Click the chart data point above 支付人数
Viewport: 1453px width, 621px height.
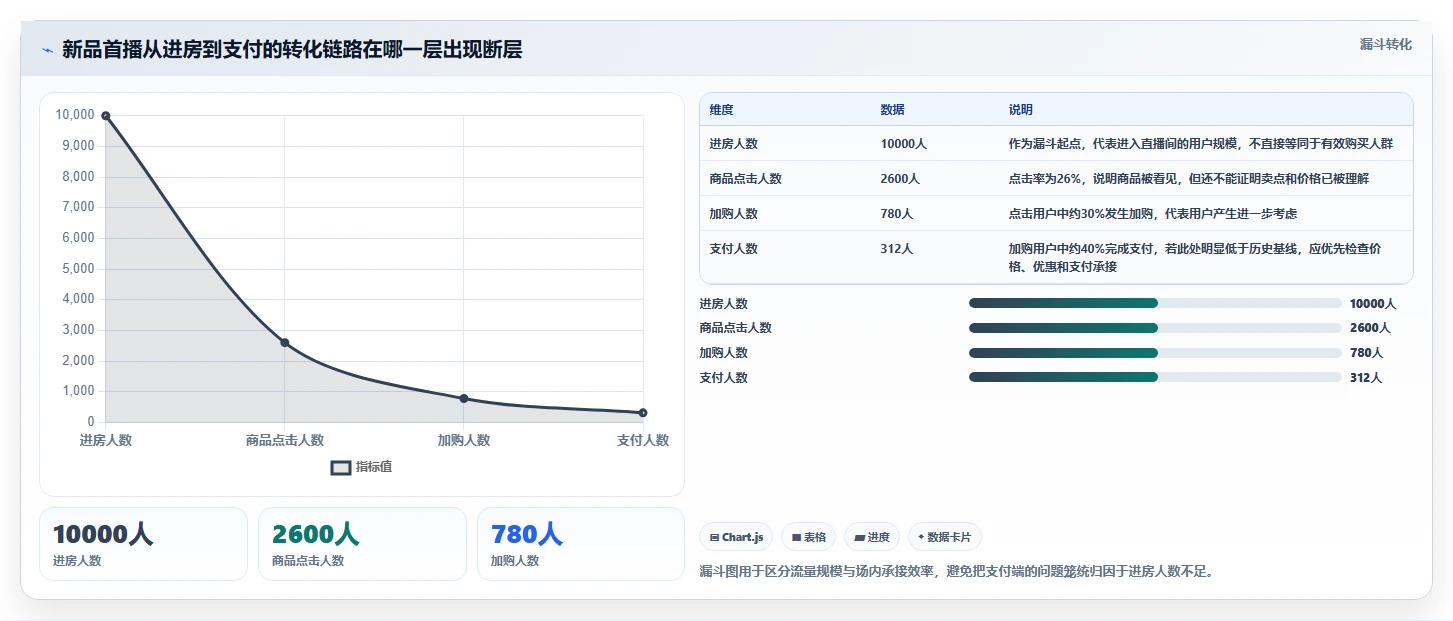tap(643, 413)
